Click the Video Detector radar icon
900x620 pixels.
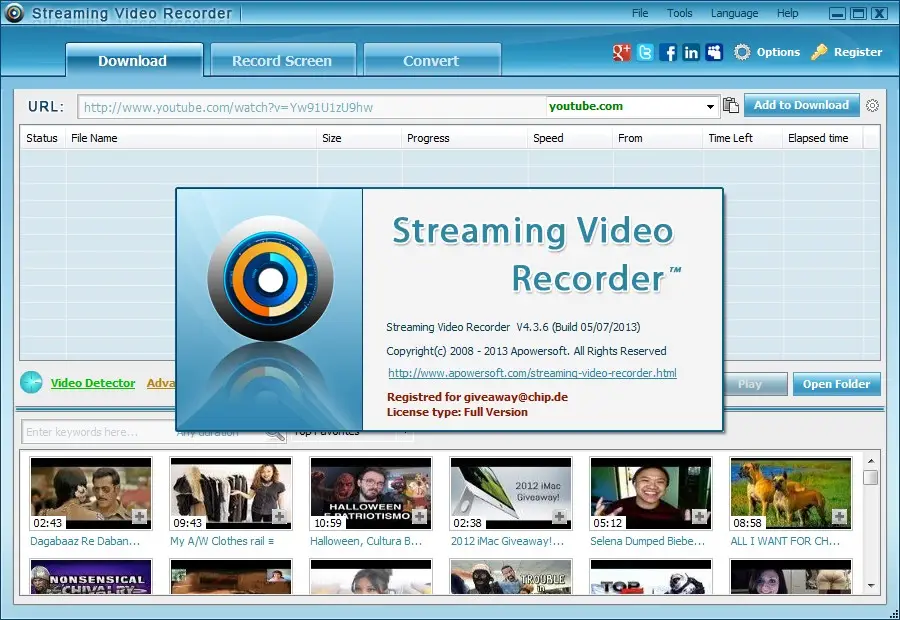coord(32,382)
